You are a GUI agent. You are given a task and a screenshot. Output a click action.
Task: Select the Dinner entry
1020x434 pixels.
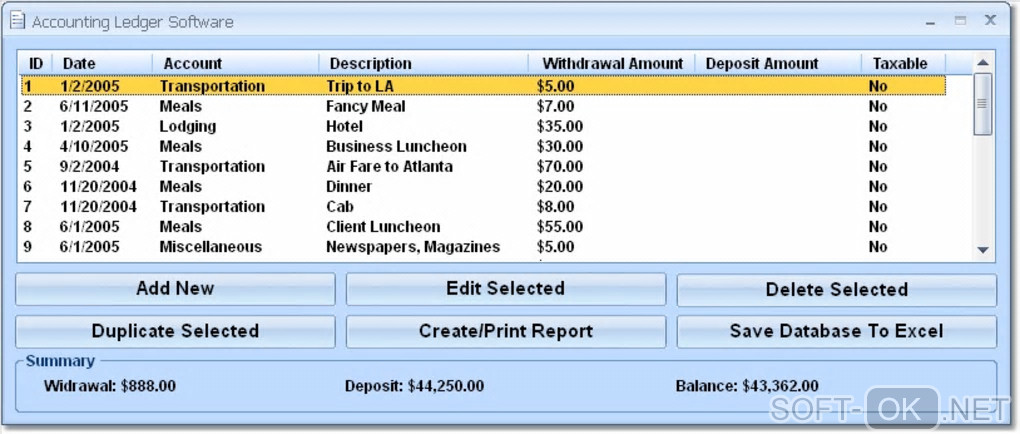coord(483,187)
